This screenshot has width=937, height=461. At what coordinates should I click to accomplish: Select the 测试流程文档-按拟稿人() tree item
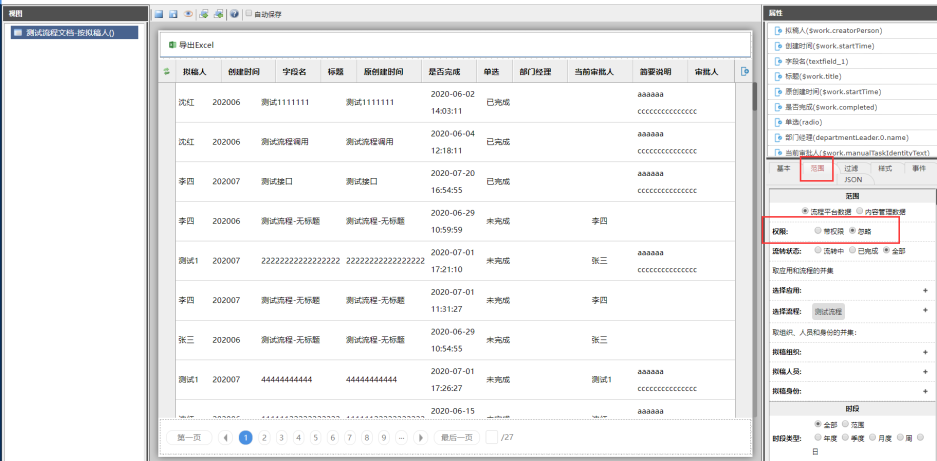point(69,33)
